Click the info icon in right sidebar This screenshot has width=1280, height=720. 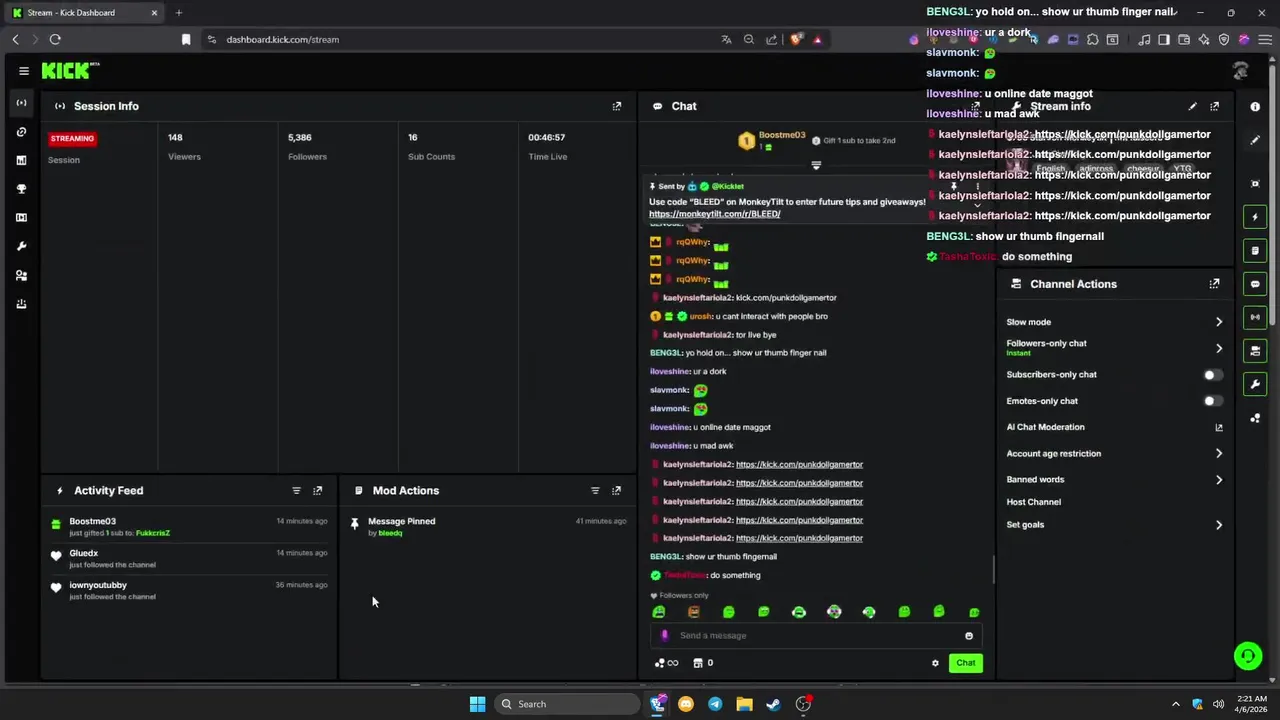[1255, 106]
